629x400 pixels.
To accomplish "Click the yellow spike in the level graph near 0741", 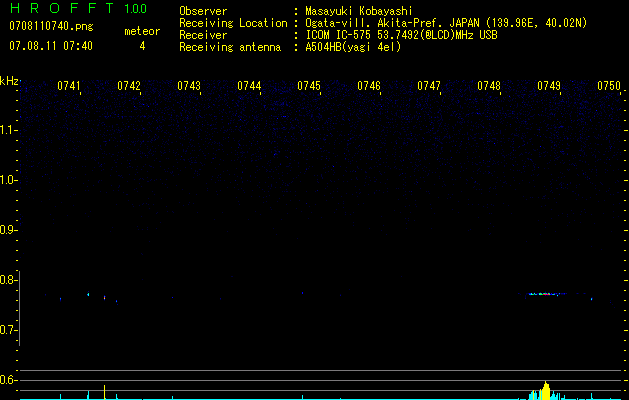I will pyautogui.click(x=104, y=392).
